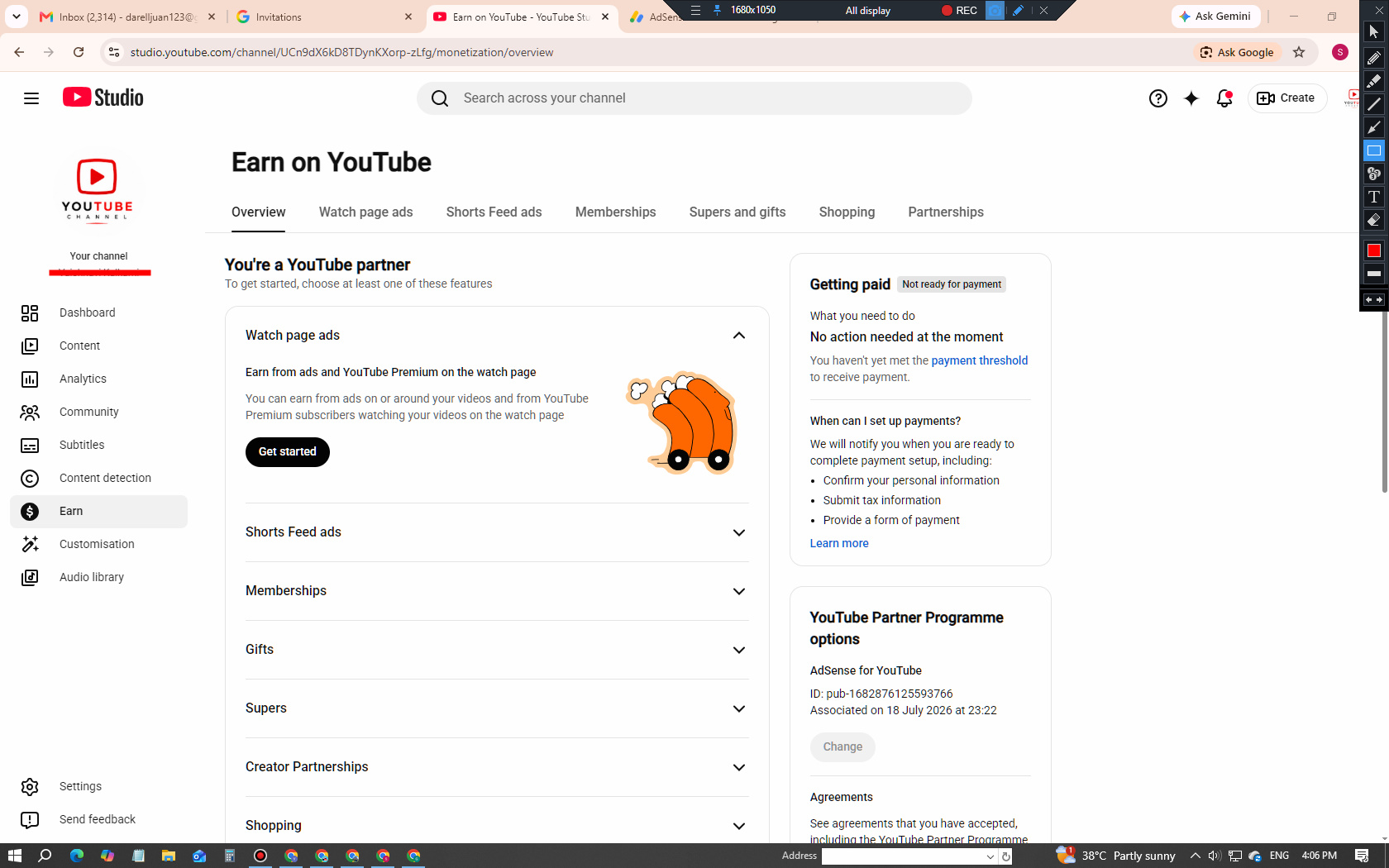
Task: Click the channel avatar thumbnail
Action: [x=98, y=189]
